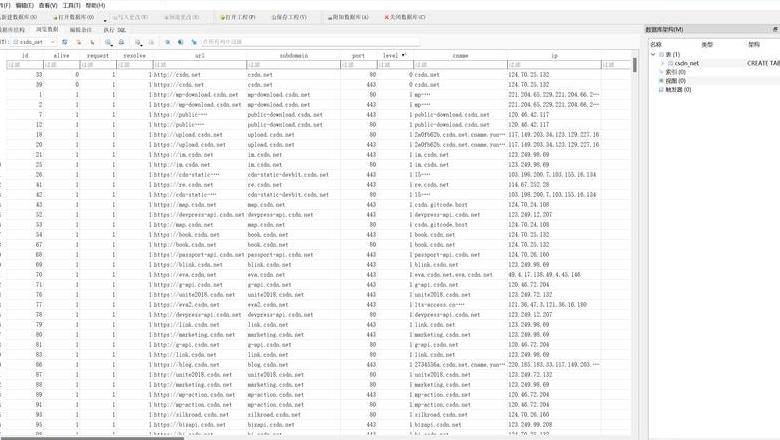Focus the filter field under ip column
The height and width of the screenshot is (440, 780).
(554, 65)
